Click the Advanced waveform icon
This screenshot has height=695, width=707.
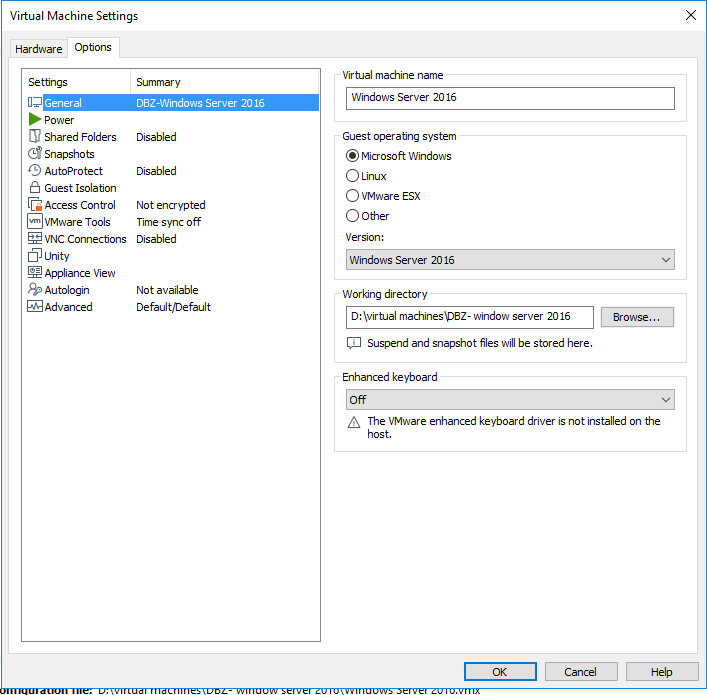(x=35, y=306)
